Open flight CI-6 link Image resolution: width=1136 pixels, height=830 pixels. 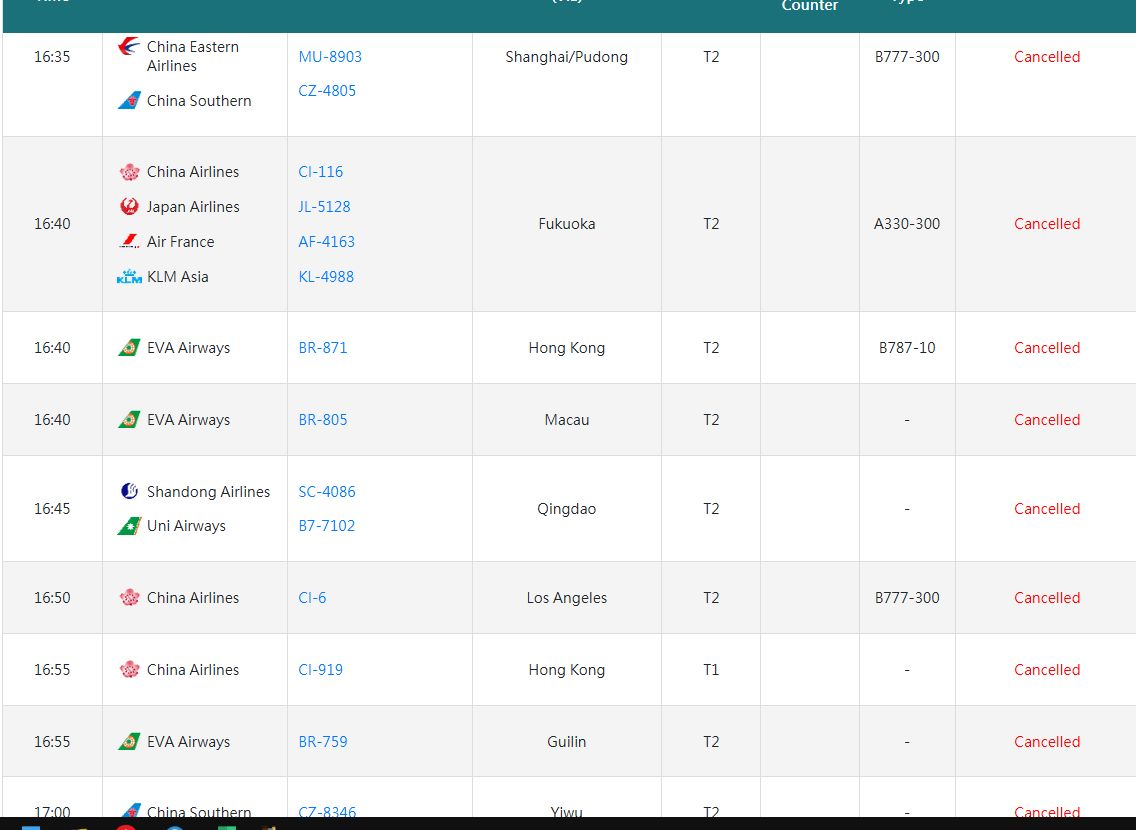[312, 598]
